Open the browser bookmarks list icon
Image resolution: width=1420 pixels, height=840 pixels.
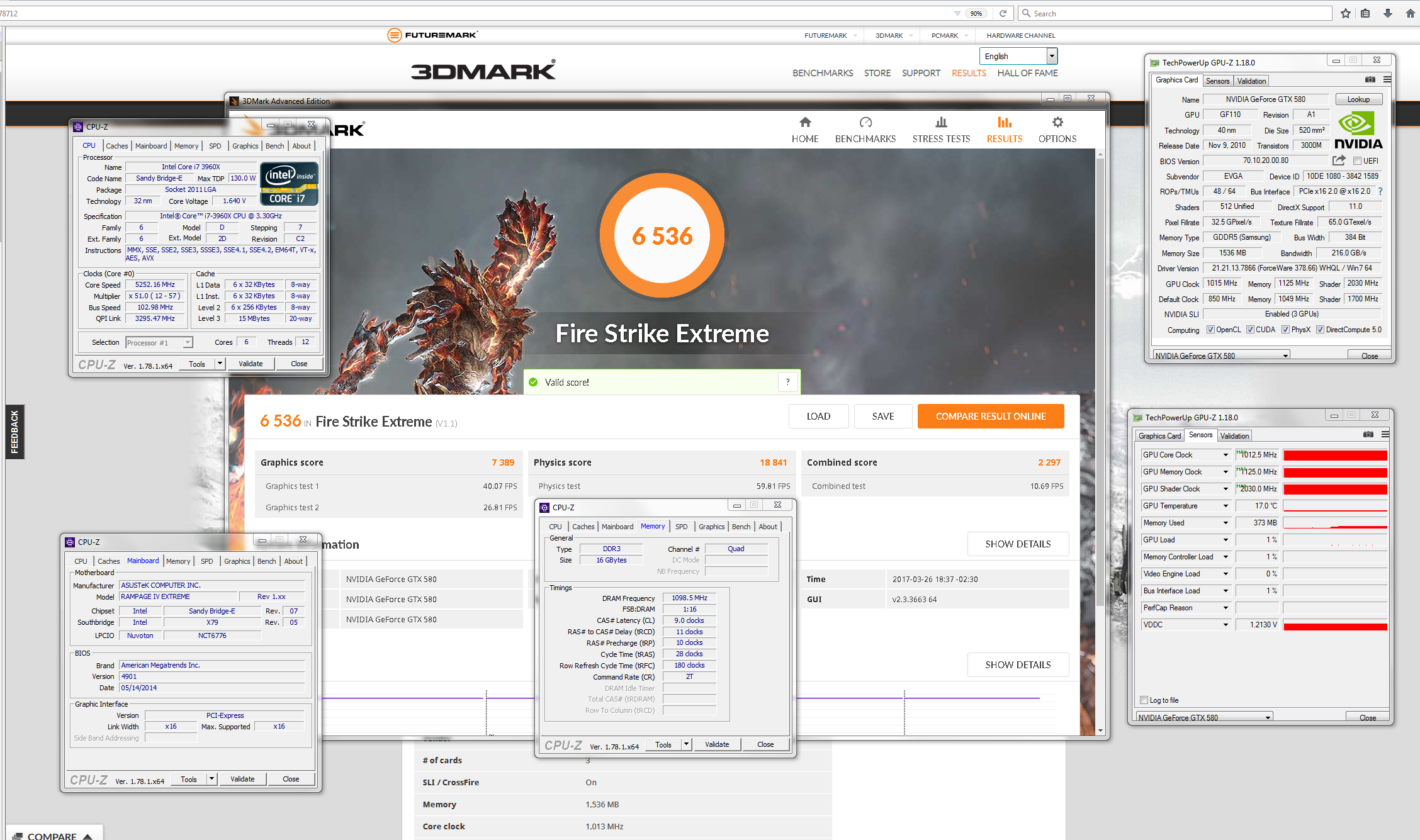pyautogui.click(x=1365, y=13)
